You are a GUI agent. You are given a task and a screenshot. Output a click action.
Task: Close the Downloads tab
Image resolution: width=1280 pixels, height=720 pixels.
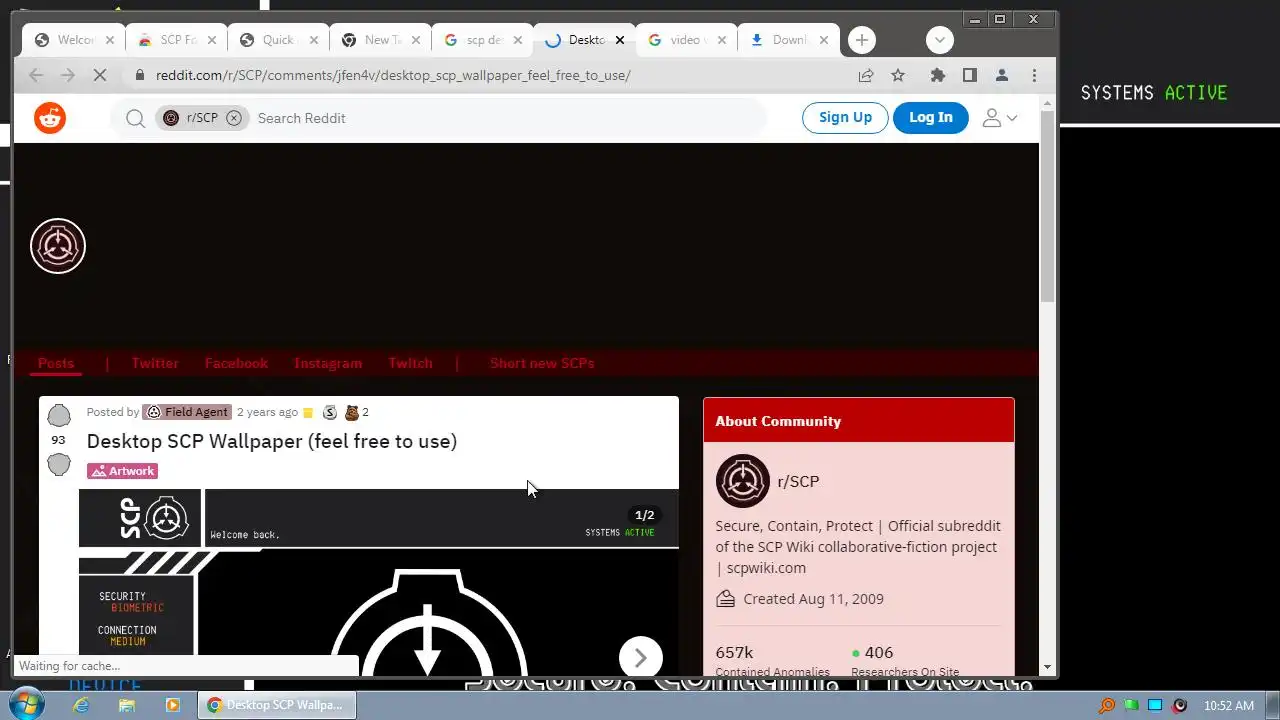824,40
